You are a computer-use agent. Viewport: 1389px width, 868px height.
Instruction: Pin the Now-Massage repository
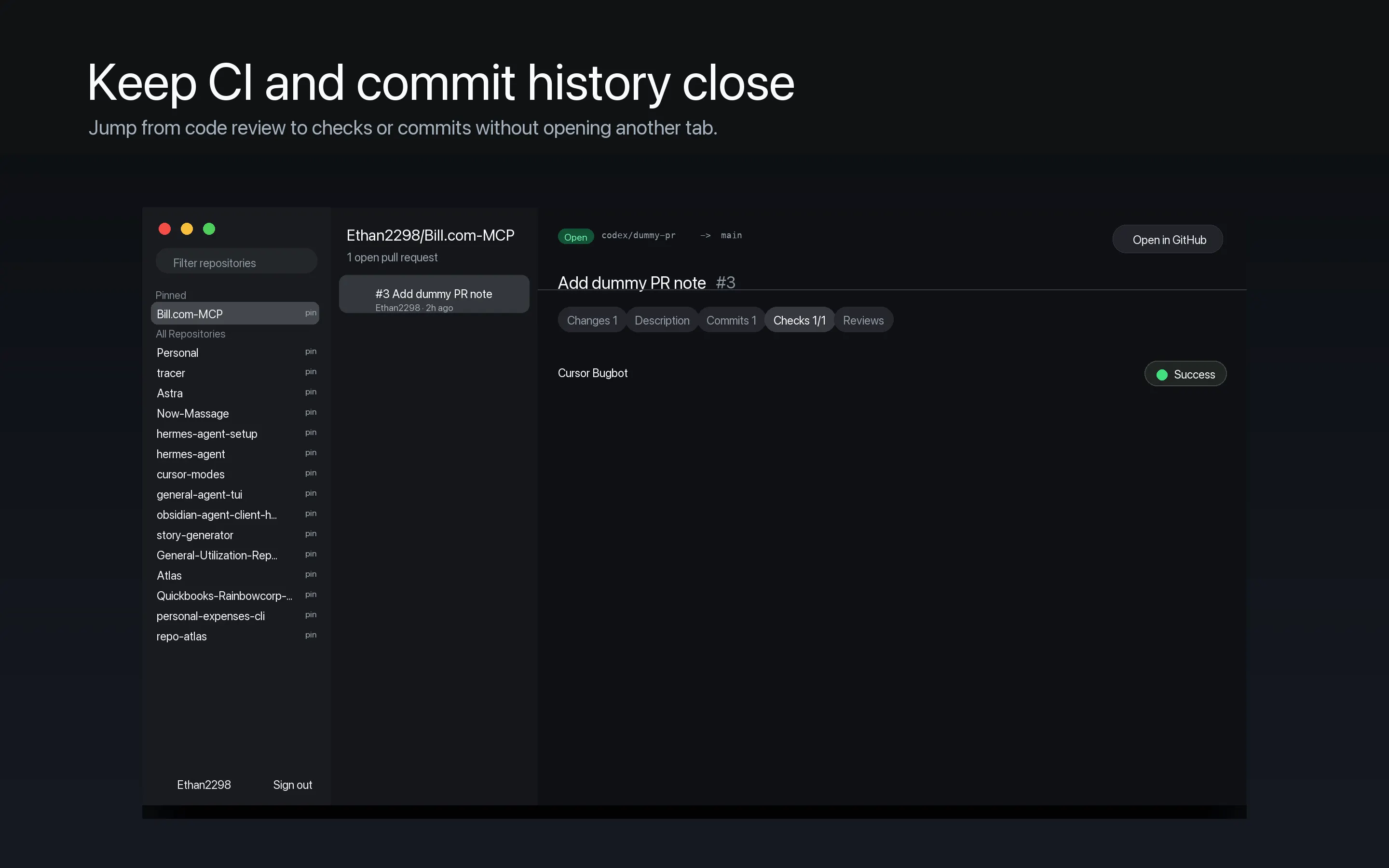311,412
